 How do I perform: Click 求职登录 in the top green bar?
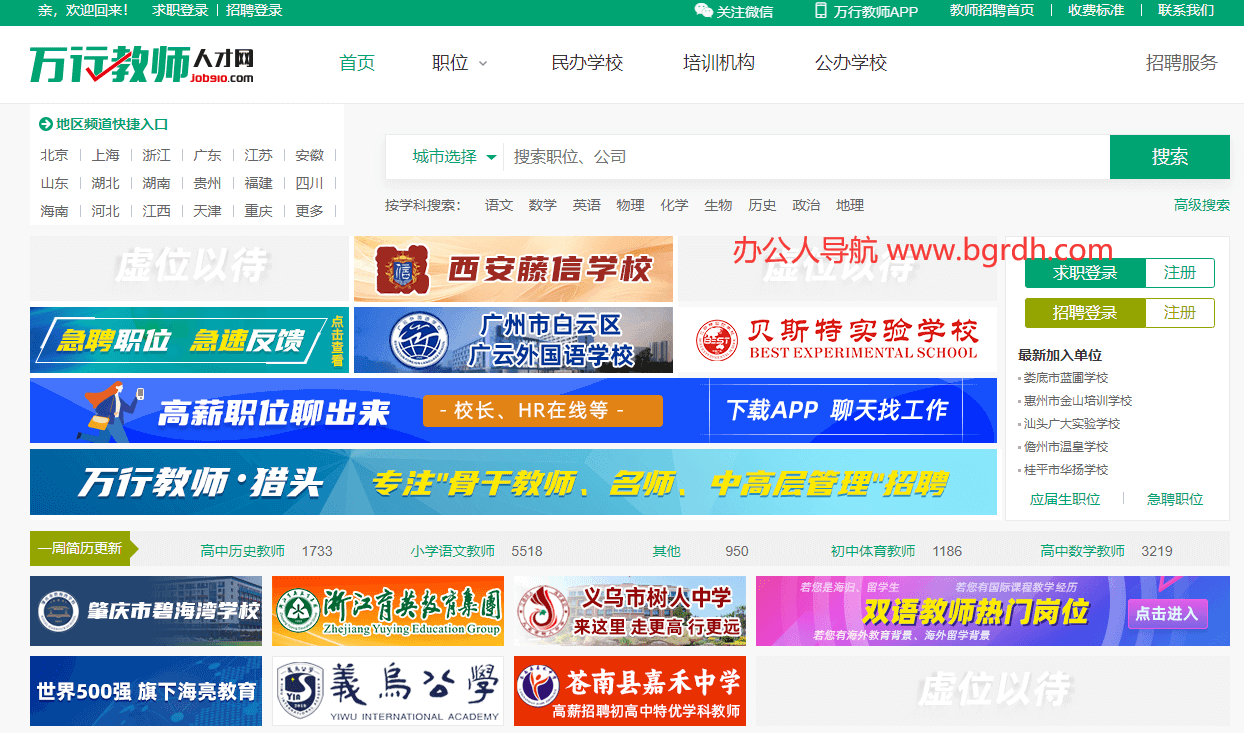[x=180, y=11]
